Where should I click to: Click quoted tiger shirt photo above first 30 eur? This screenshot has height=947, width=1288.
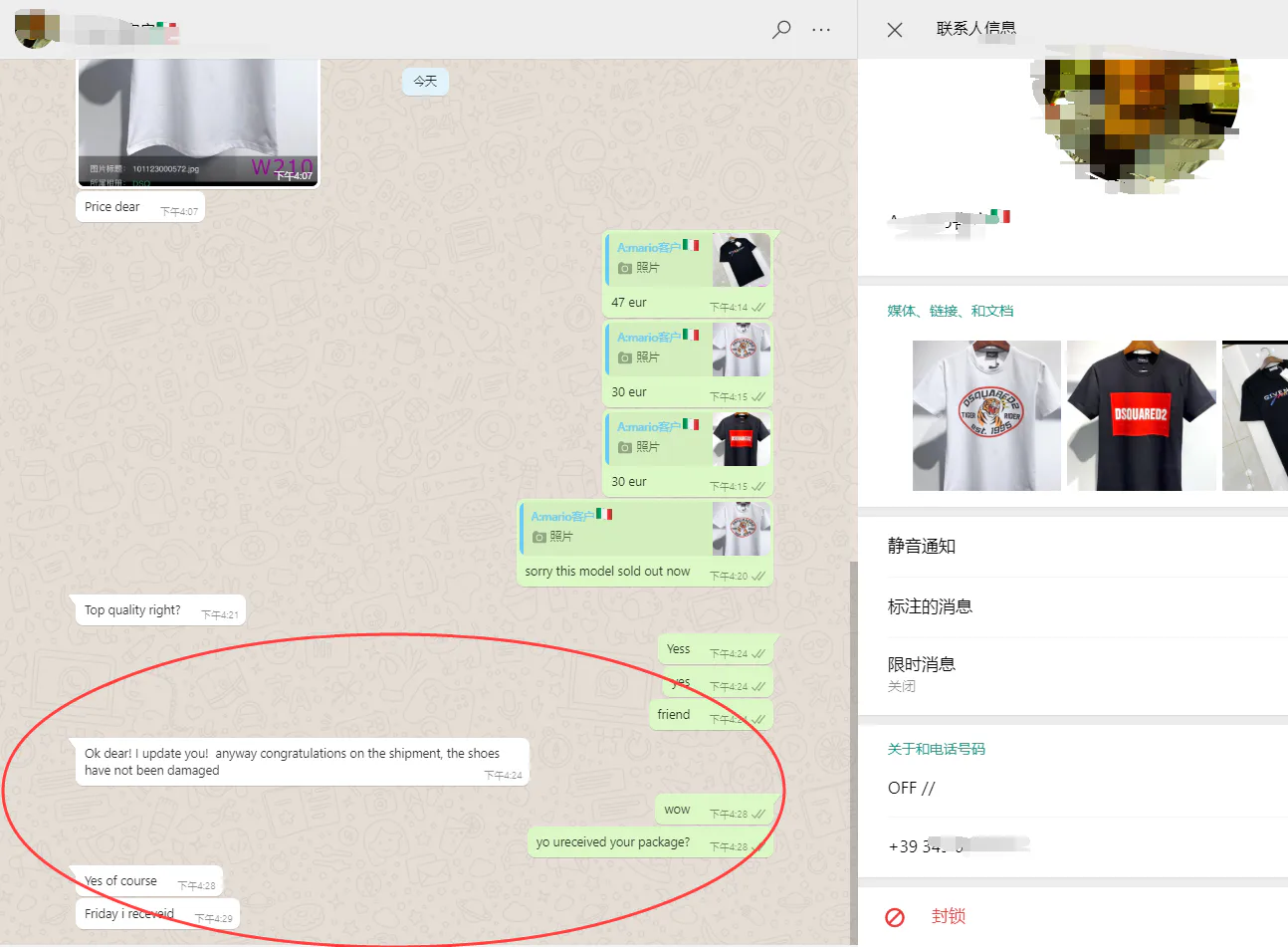pos(742,350)
